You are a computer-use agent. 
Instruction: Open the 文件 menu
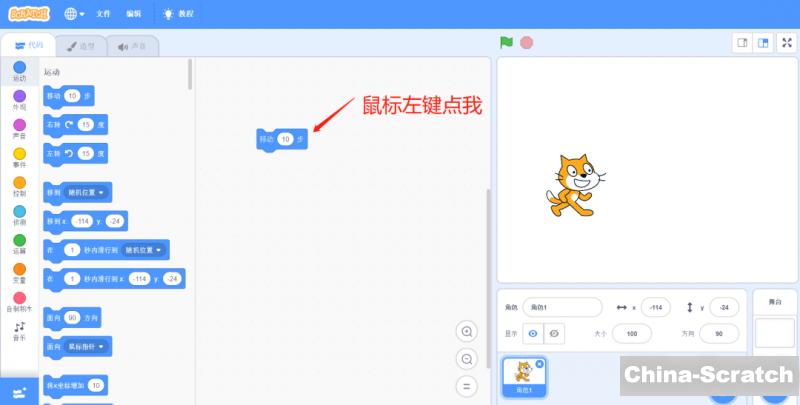(x=104, y=14)
